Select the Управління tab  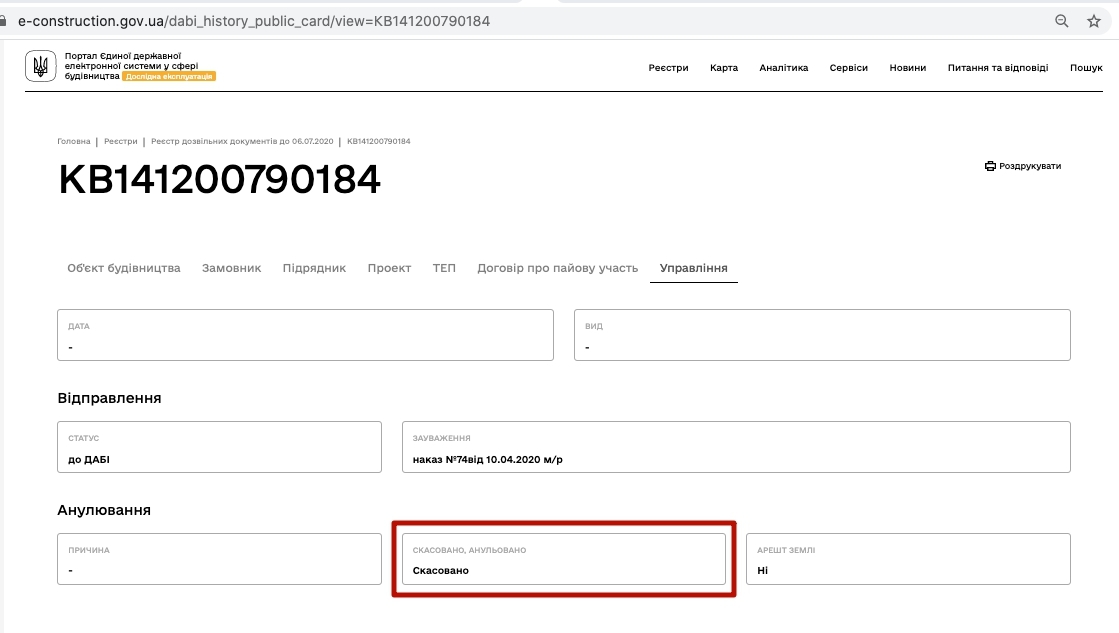(x=693, y=268)
